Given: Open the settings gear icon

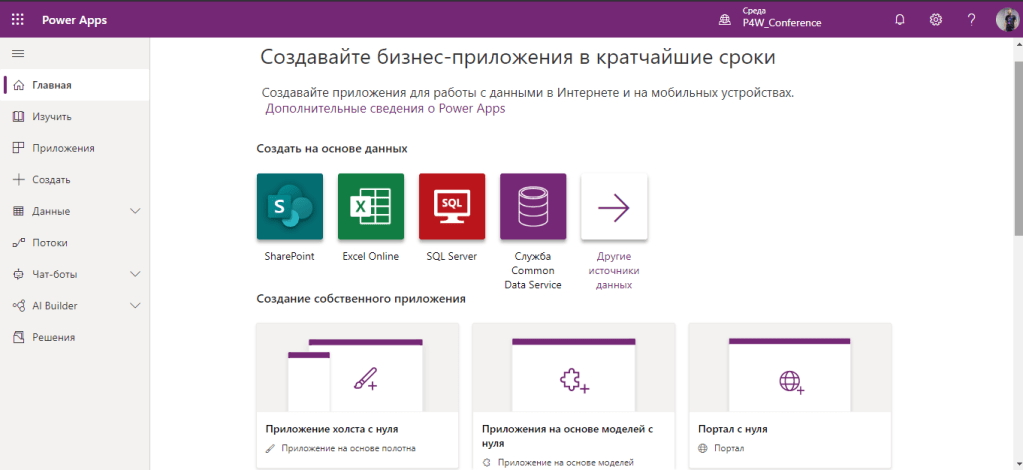Looking at the screenshot, I should (x=935, y=20).
